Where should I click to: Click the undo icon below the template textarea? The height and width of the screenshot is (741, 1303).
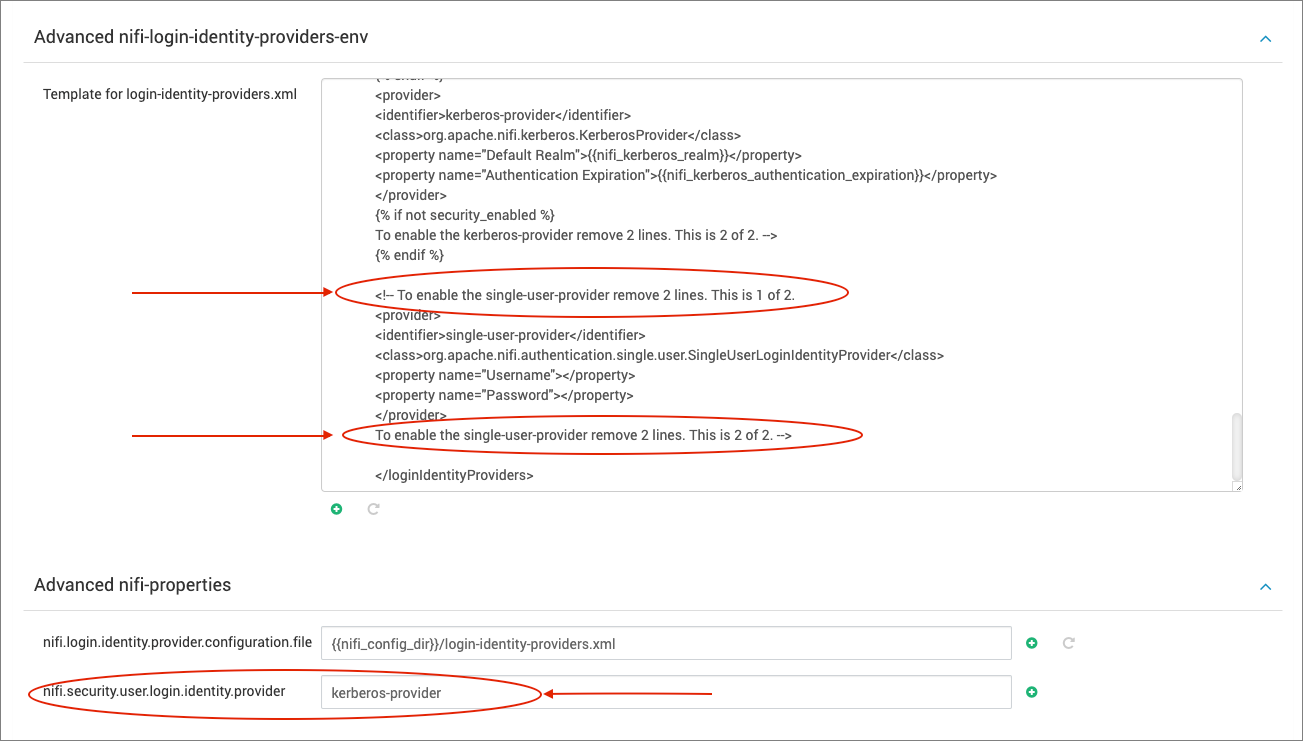(x=373, y=509)
